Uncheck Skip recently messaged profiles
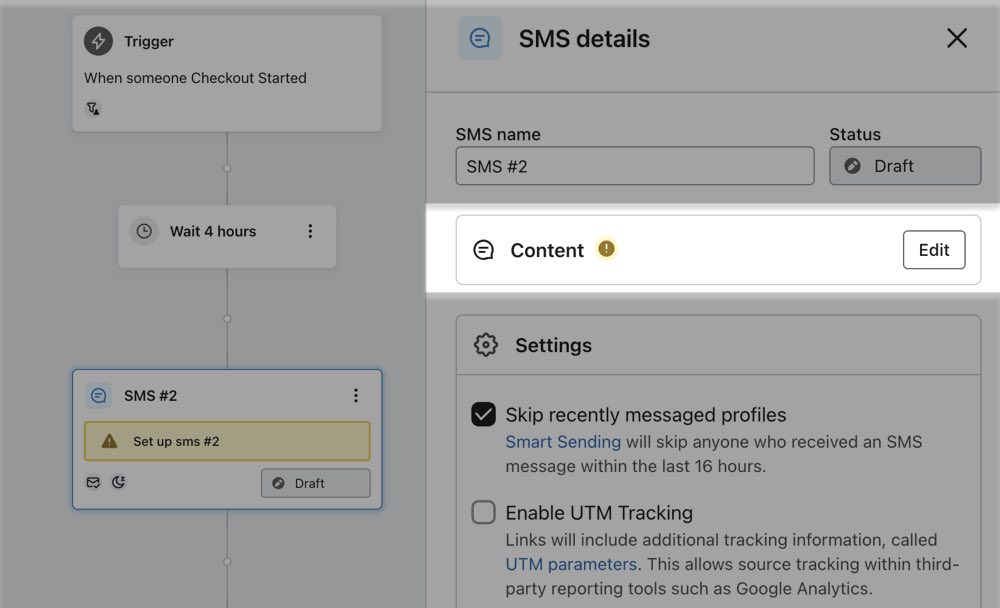The width and height of the screenshot is (1000, 608). point(483,414)
